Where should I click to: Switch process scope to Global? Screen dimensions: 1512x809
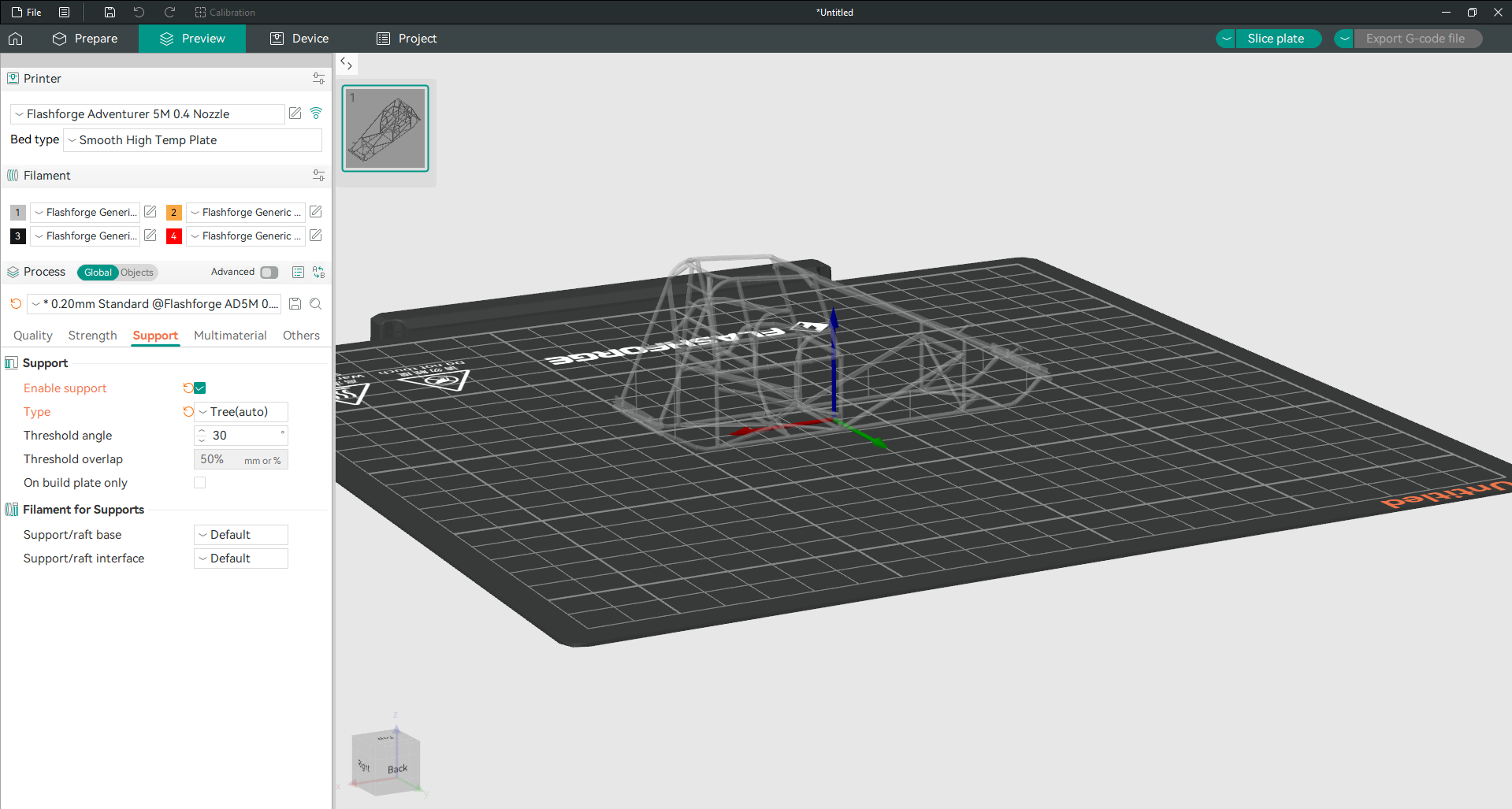point(98,273)
